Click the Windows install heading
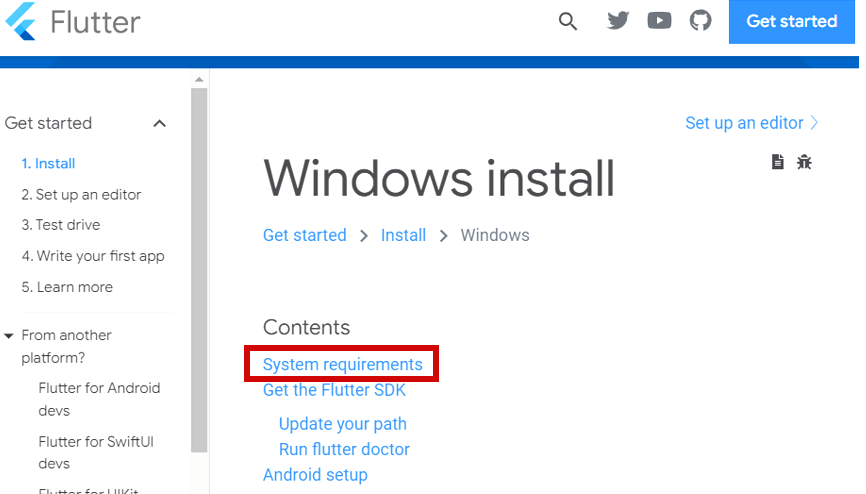 click(439, 178)
